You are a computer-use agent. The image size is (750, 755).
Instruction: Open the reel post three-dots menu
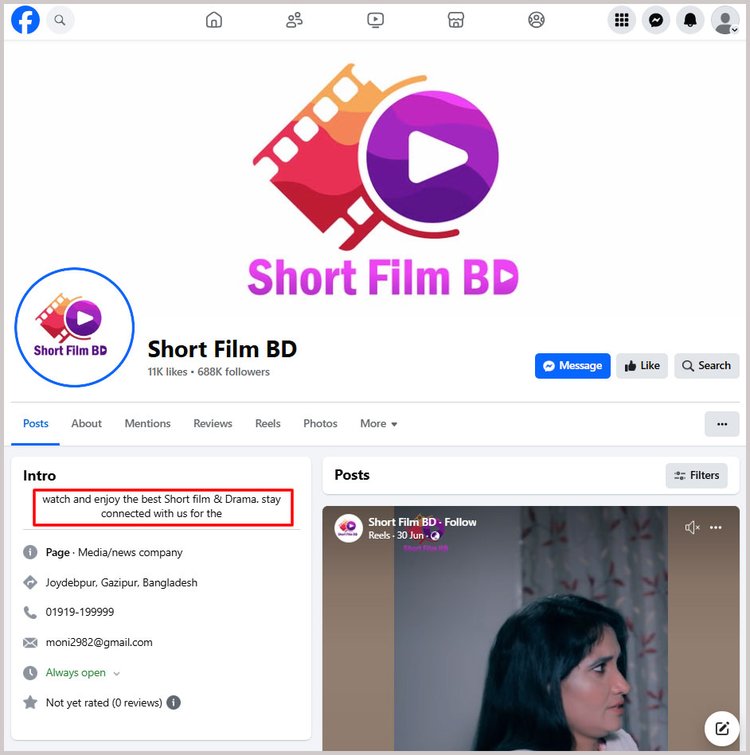(716, 528)
